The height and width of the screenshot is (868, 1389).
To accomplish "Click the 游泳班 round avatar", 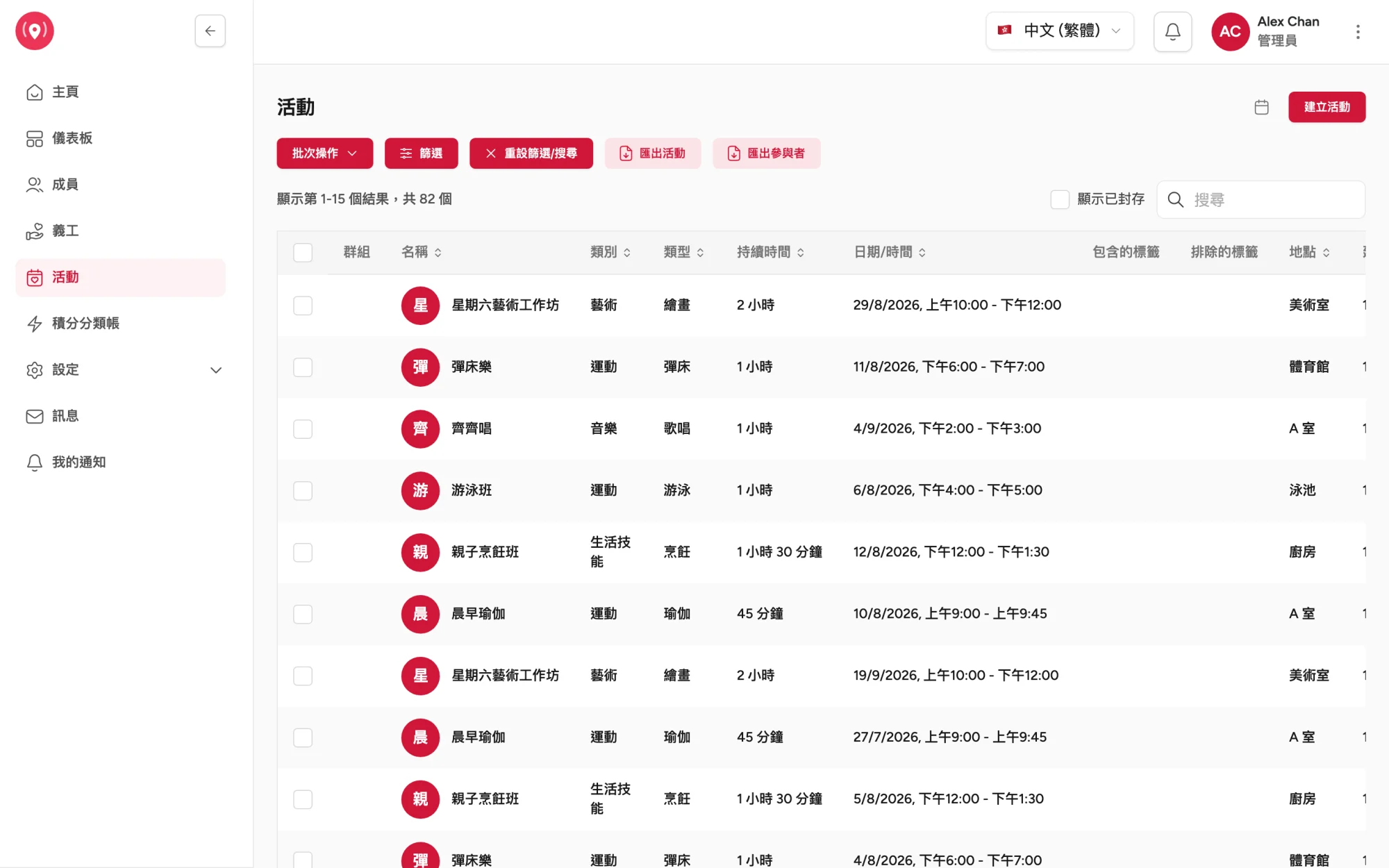I will click(420, 490).
